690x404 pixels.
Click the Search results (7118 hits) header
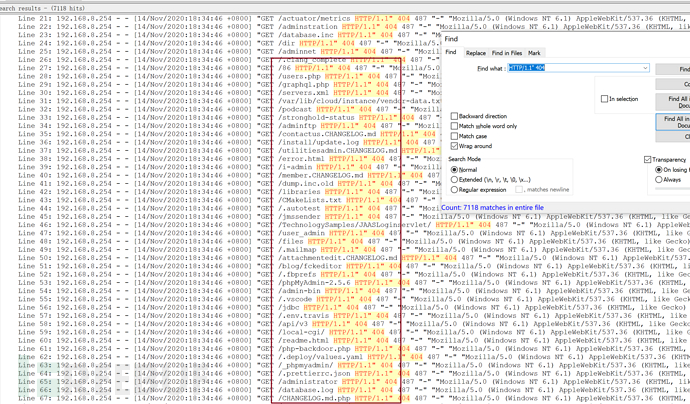coord(42,8)
